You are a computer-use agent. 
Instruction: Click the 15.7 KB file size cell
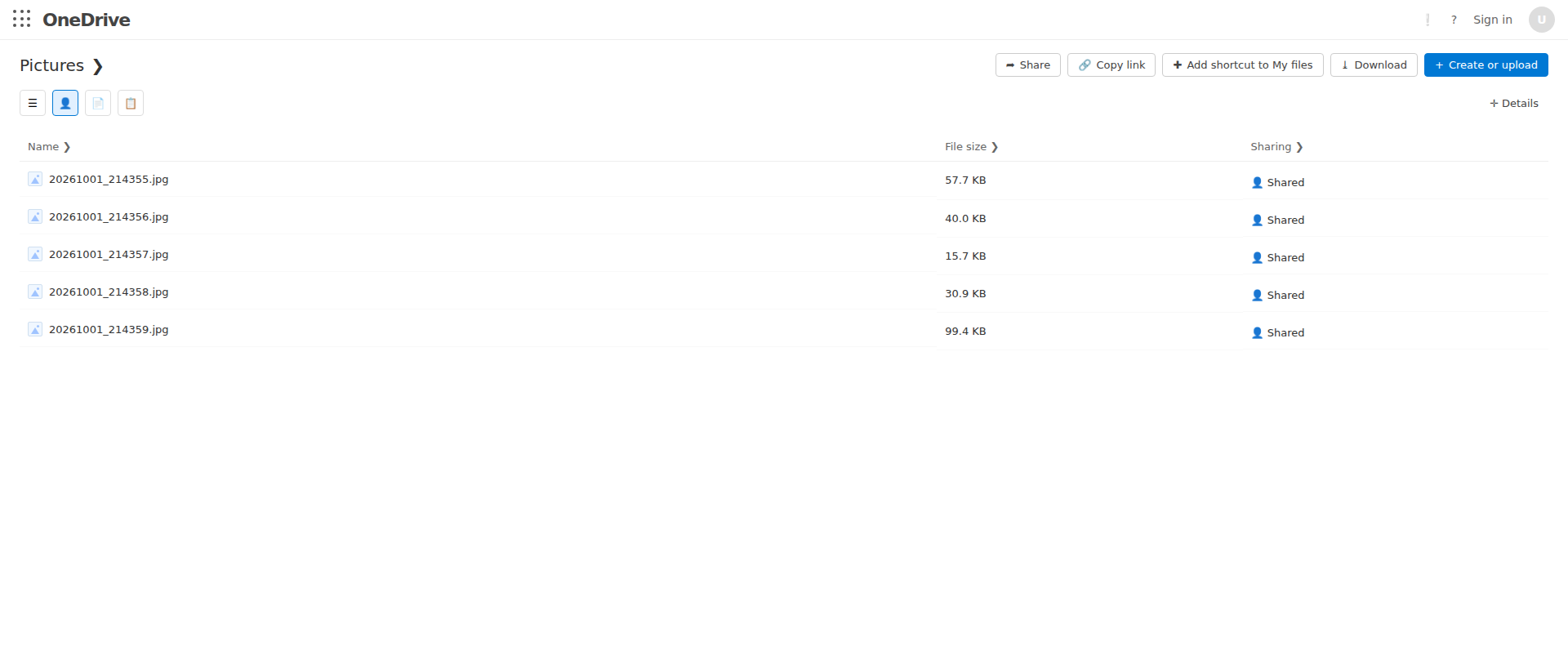pyautogui.click(x=965, y=256)
